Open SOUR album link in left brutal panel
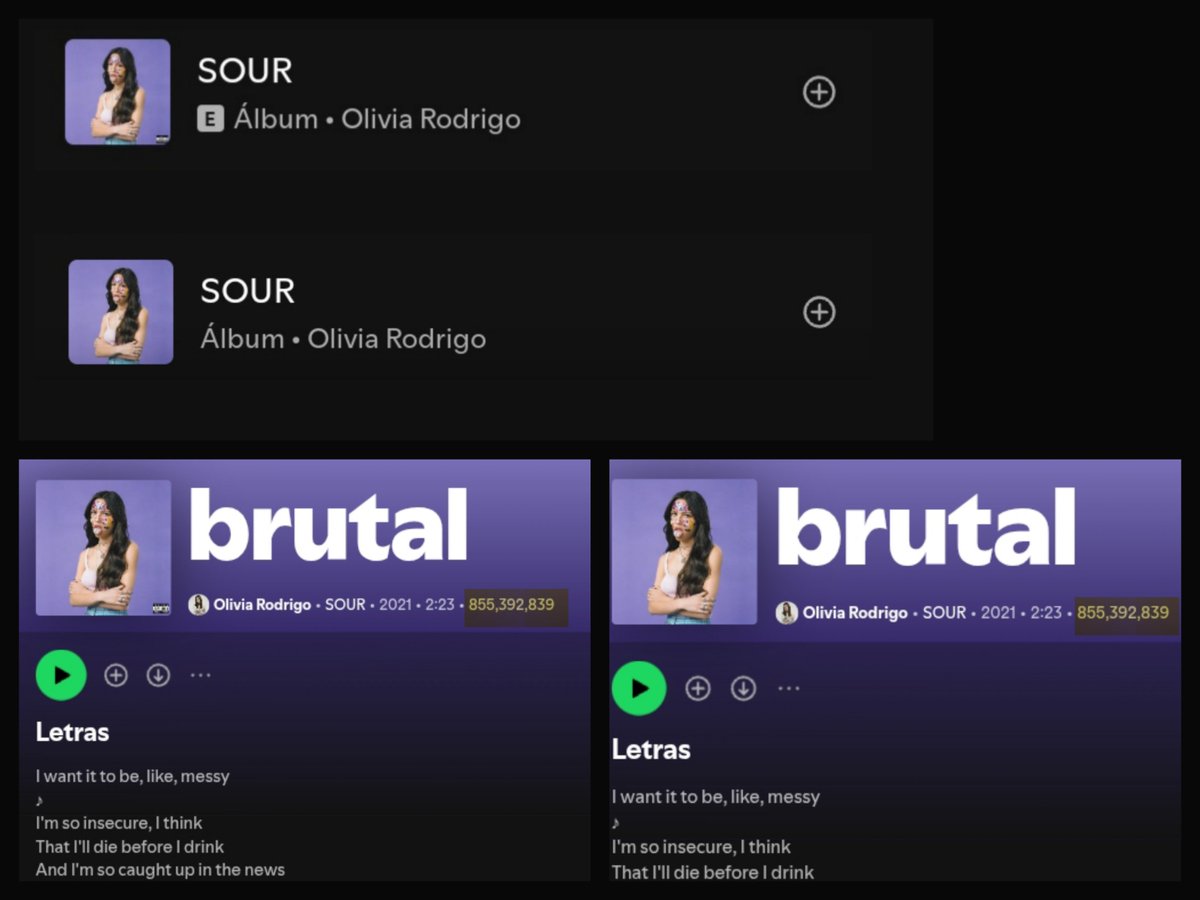 [x=346, y=605]
